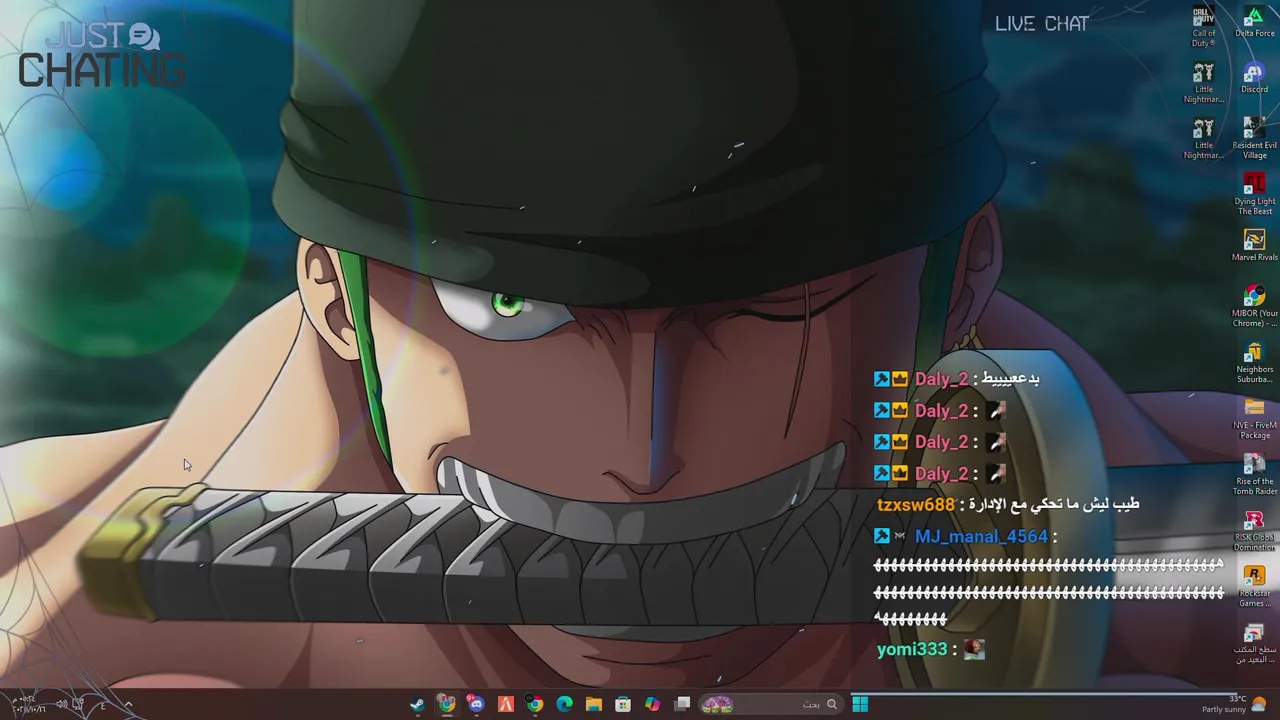Switch input language via the ع indicator
Screen dimensions: 1280x720
(x=103, y=704)
